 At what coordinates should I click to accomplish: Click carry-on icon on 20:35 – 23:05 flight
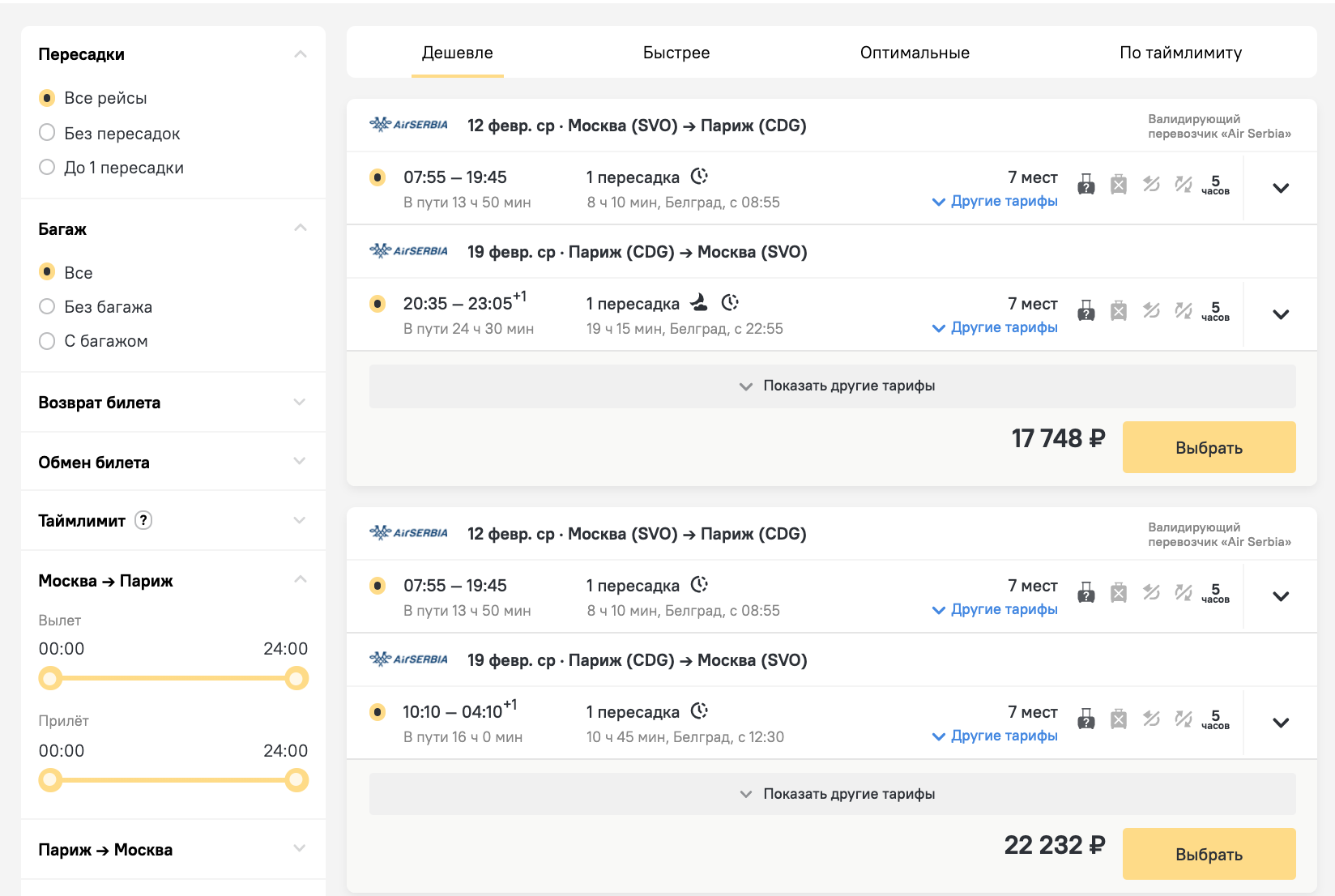coord(1086,310)
